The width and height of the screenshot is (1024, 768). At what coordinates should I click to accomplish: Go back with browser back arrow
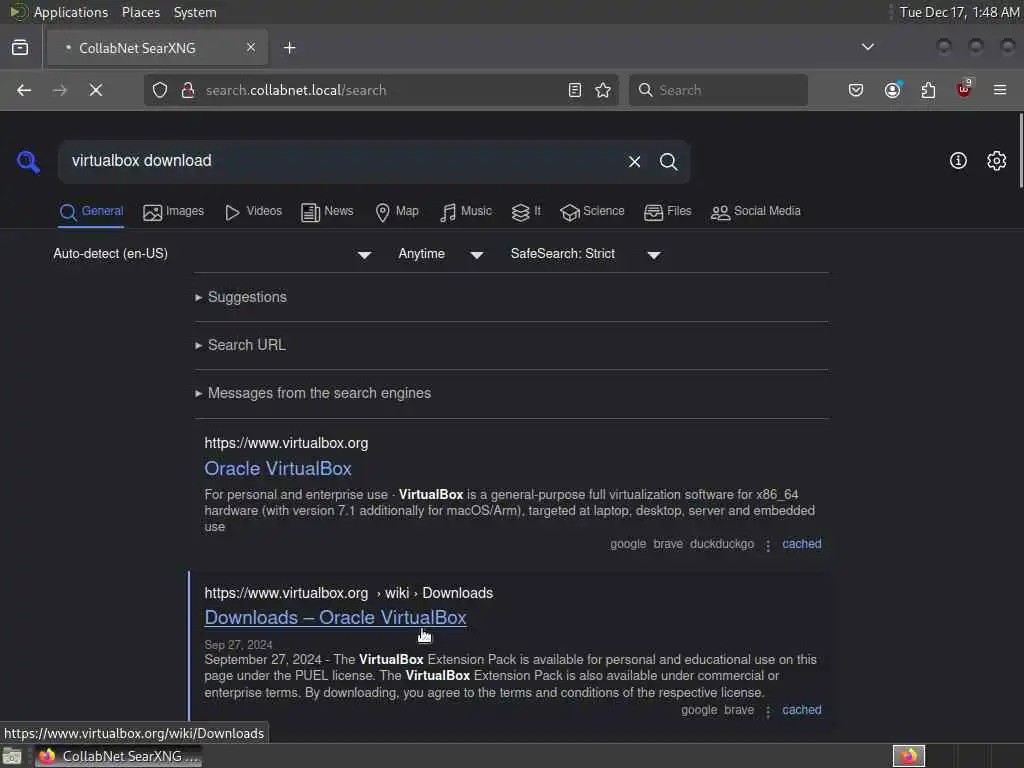(x=24, y=90)
